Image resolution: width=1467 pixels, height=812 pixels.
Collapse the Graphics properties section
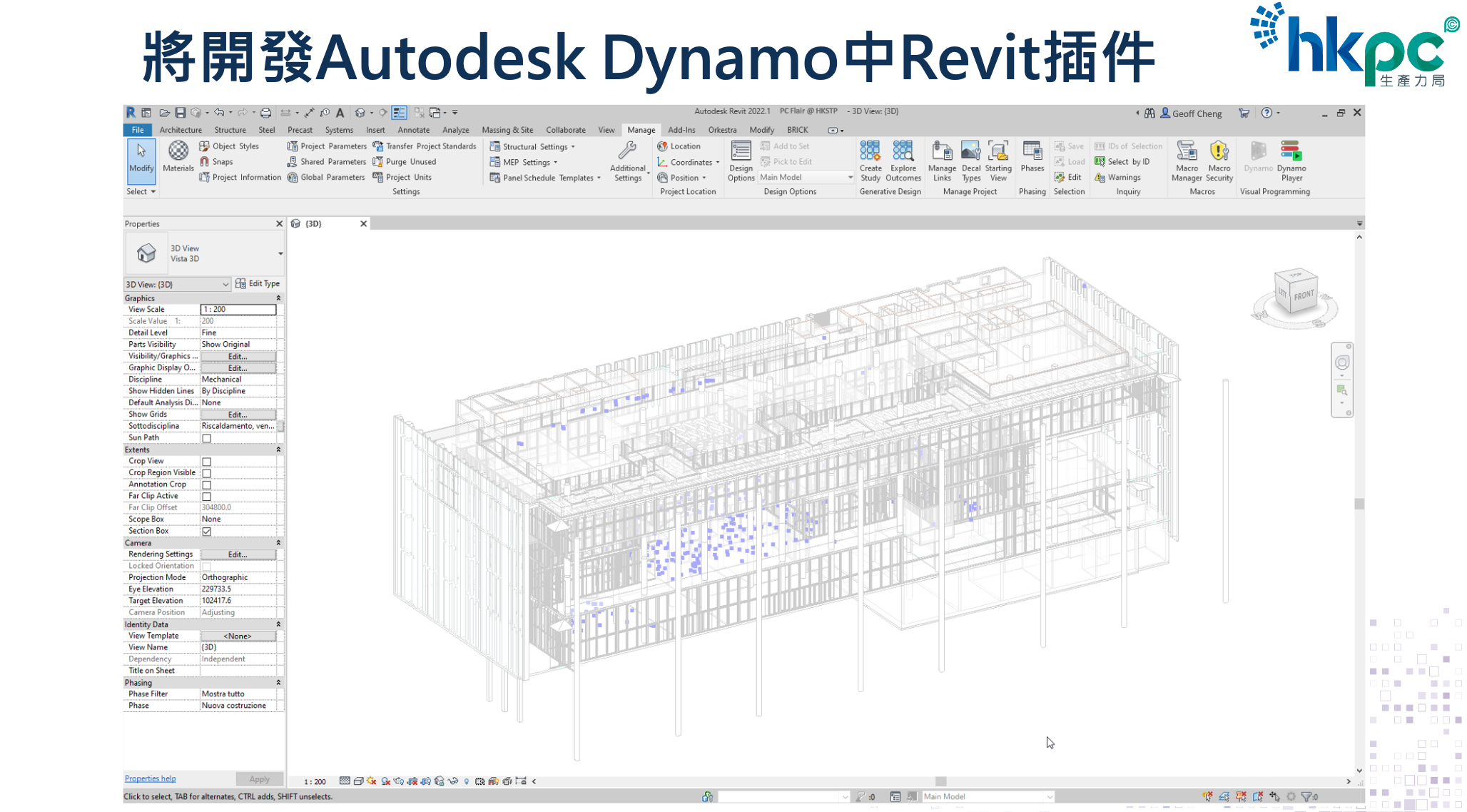(x=278, y=298)
